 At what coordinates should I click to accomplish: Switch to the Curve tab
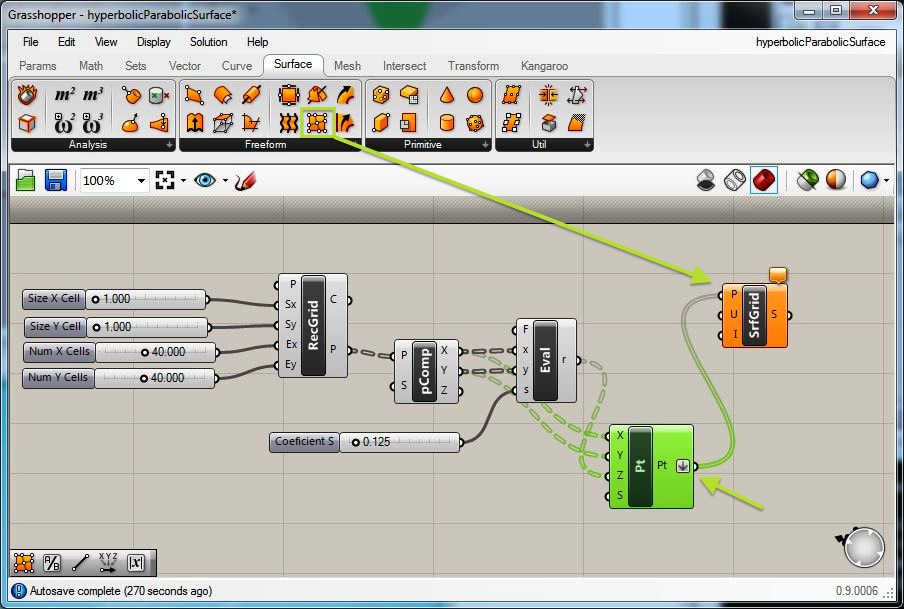coord(237,66)
